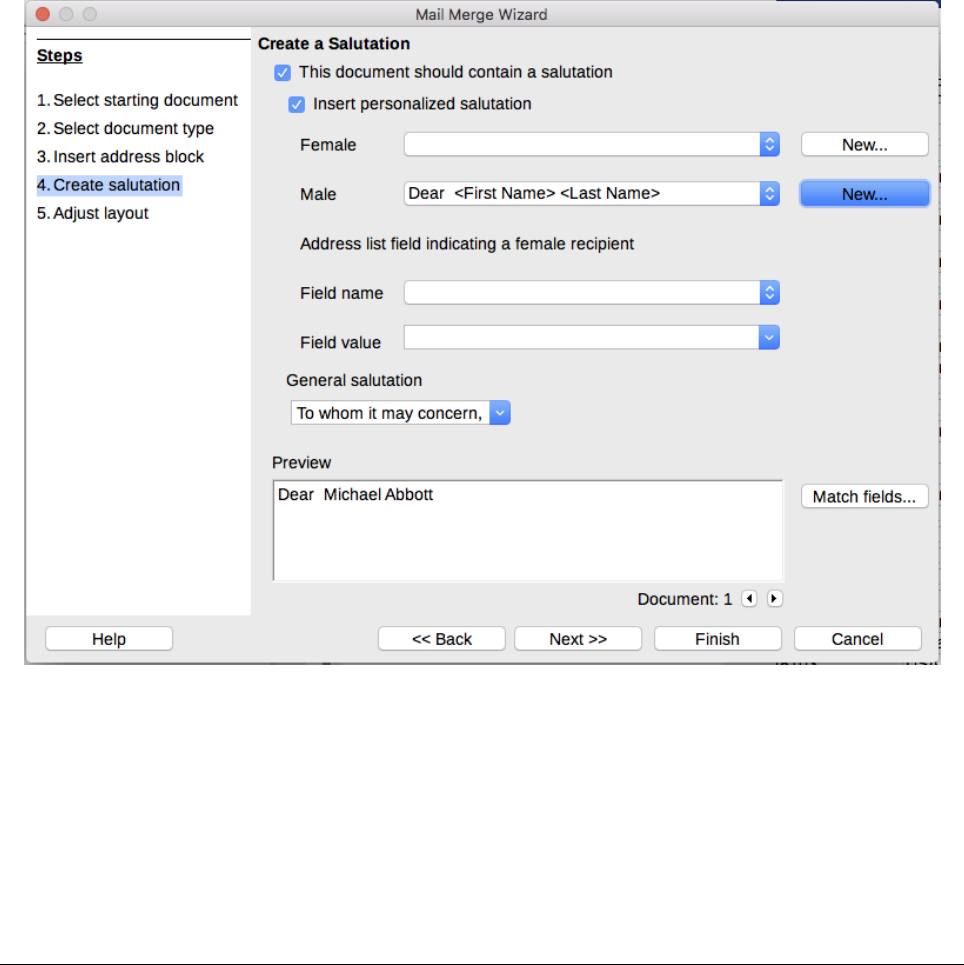Open the Male salutation dropdown arrow

(x=769, y=194)
